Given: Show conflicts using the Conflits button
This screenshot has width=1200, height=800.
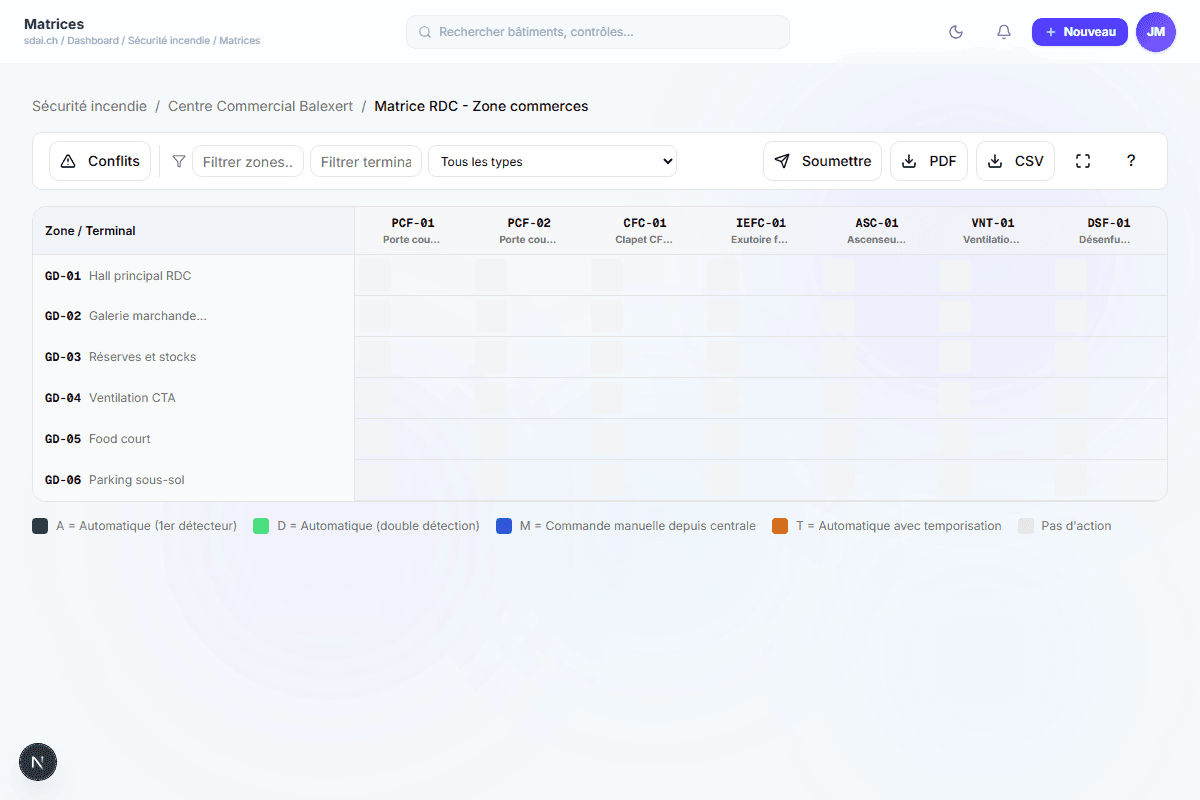Looking at the screenshot, I should point(100,161).
